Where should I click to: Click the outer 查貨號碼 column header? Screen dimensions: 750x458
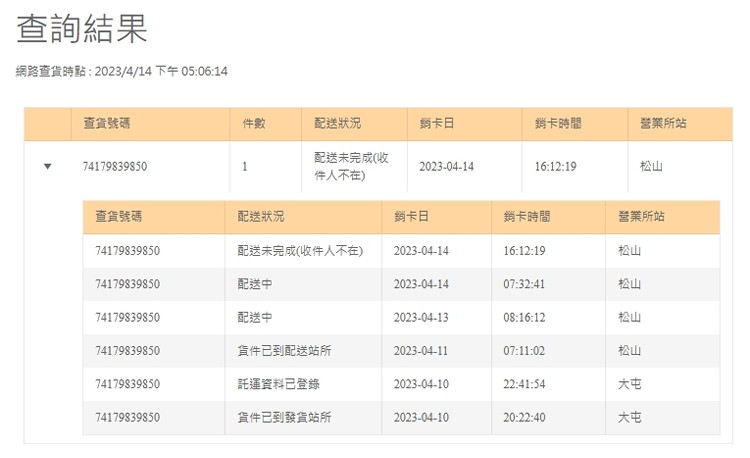click(x=107, y=123)
